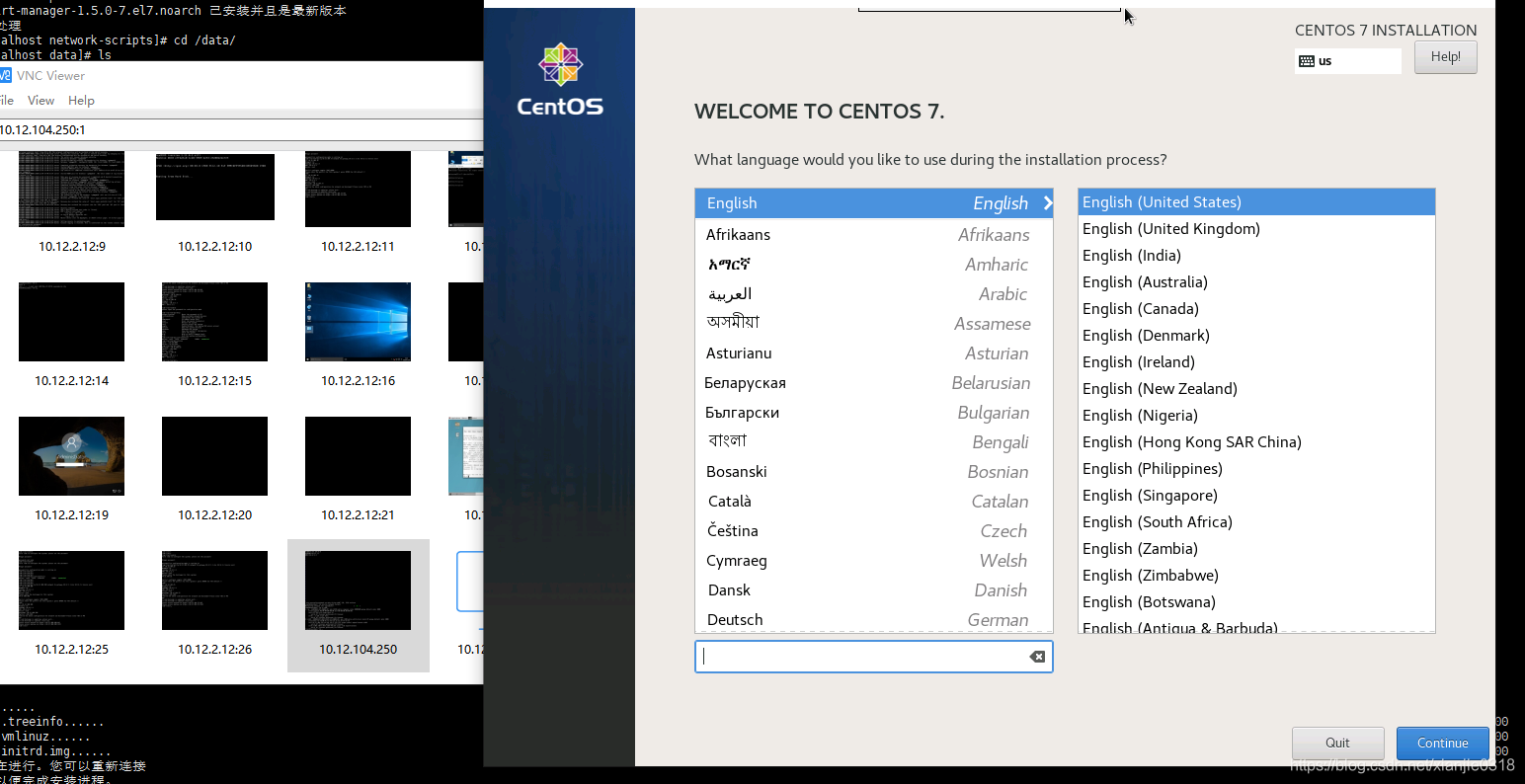Choose English (Ireland) locale
The height and width of the screenshot is (784, 1525).
tap(1256, 362)
